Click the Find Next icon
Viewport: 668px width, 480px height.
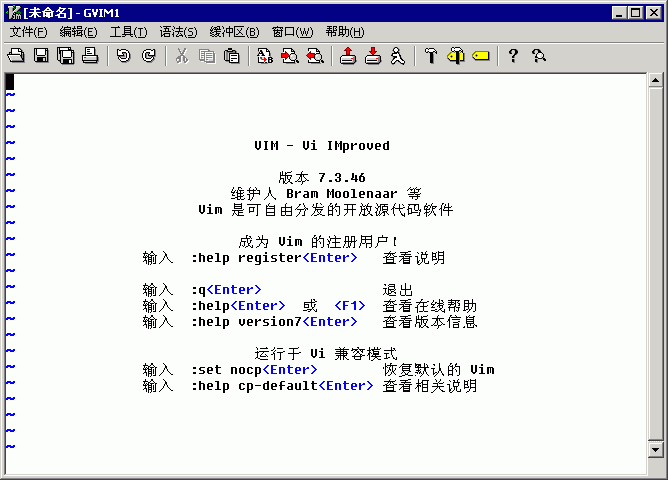pos(290,56)
